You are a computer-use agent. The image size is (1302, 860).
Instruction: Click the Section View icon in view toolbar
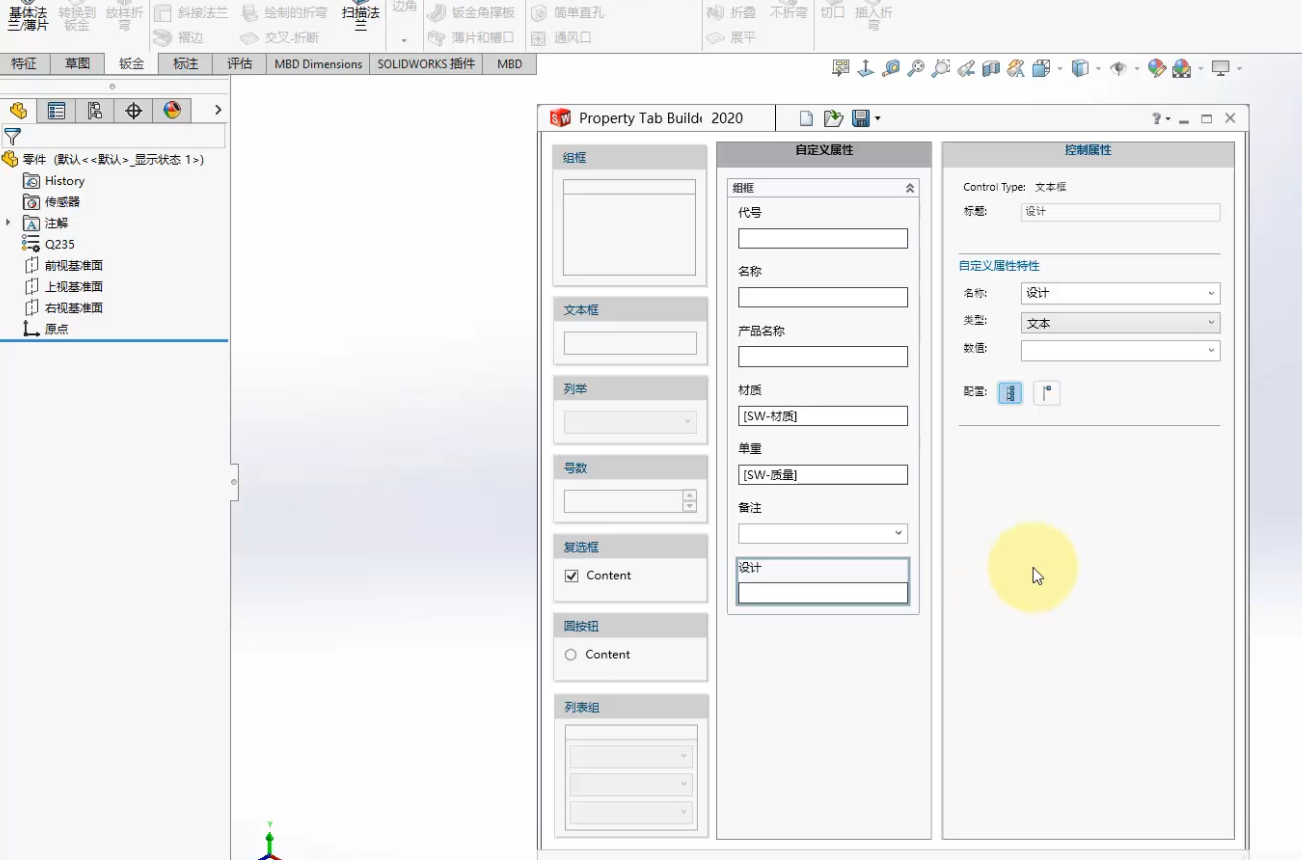[991, 69]
